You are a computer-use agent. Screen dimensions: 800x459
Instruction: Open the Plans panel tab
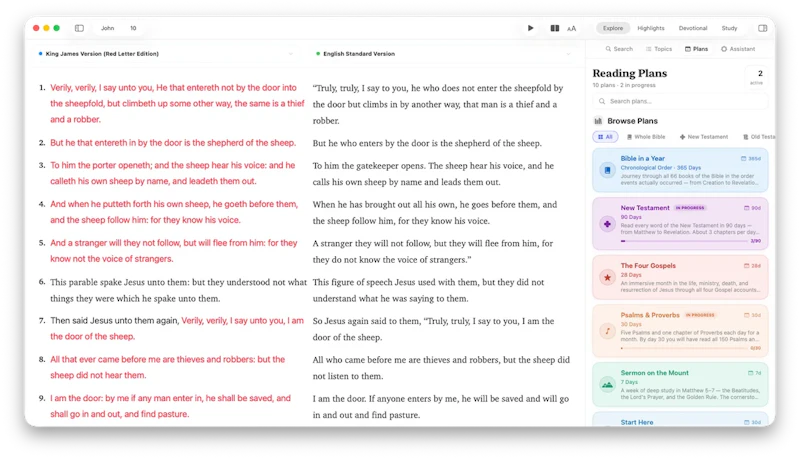(x=696, y=49)
